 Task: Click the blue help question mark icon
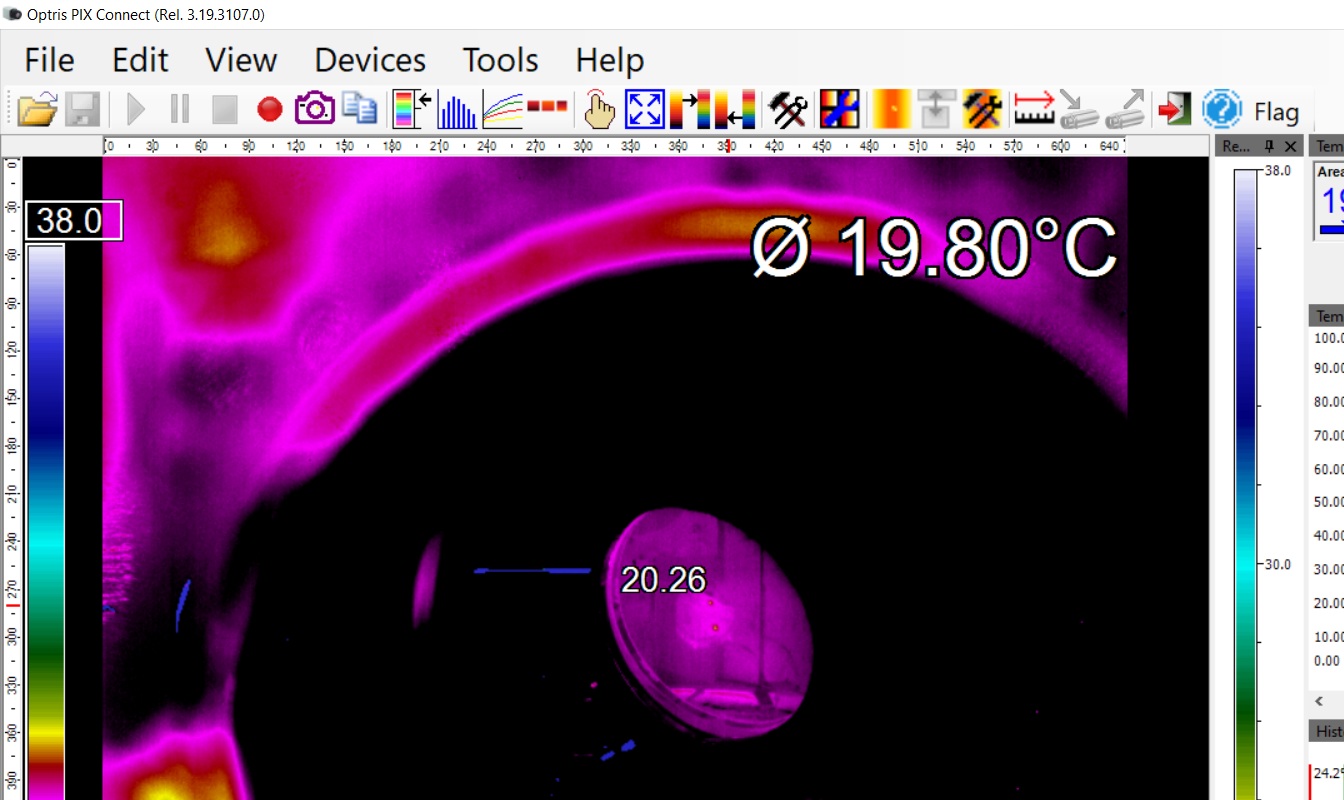click(1221, 109)
